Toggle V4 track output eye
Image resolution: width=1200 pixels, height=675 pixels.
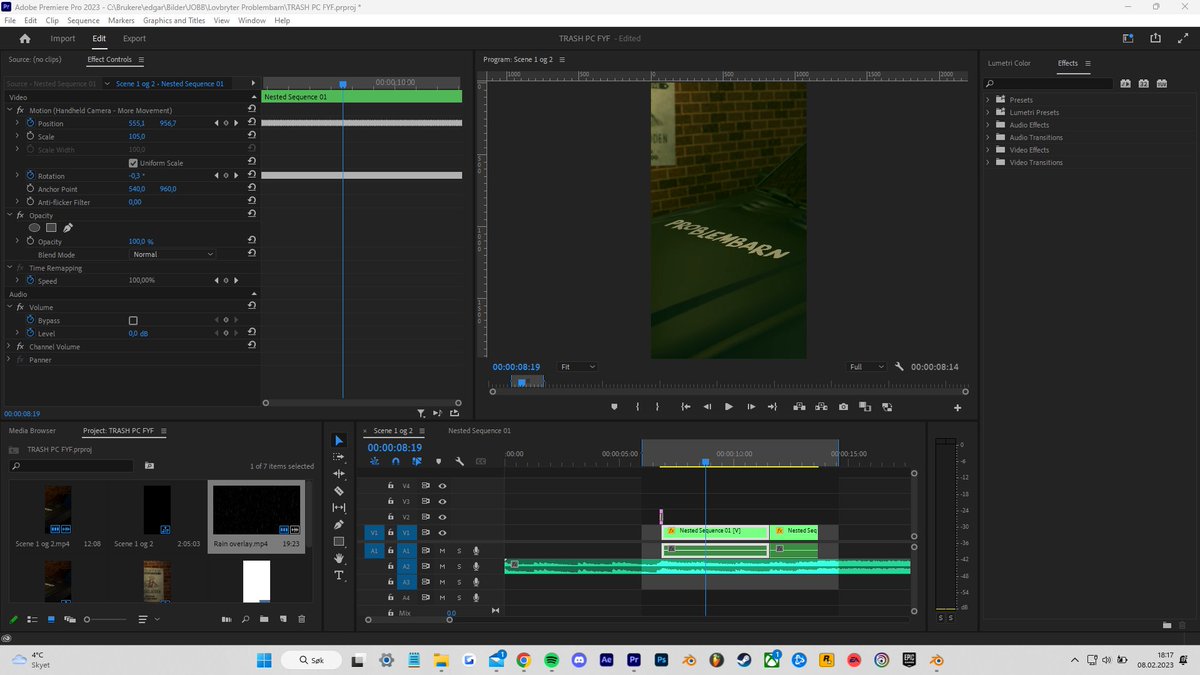coord(442,485)
